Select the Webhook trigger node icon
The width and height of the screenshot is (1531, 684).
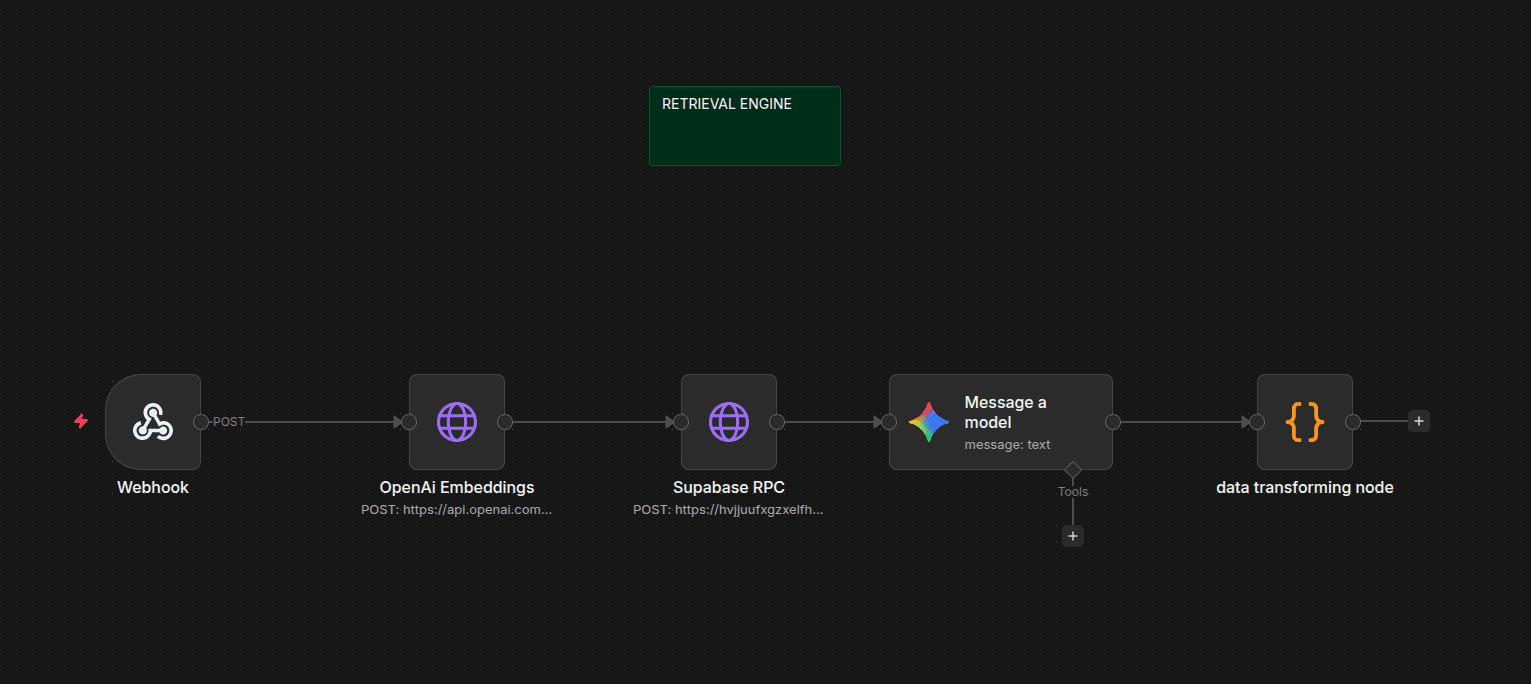click(153, 422)
